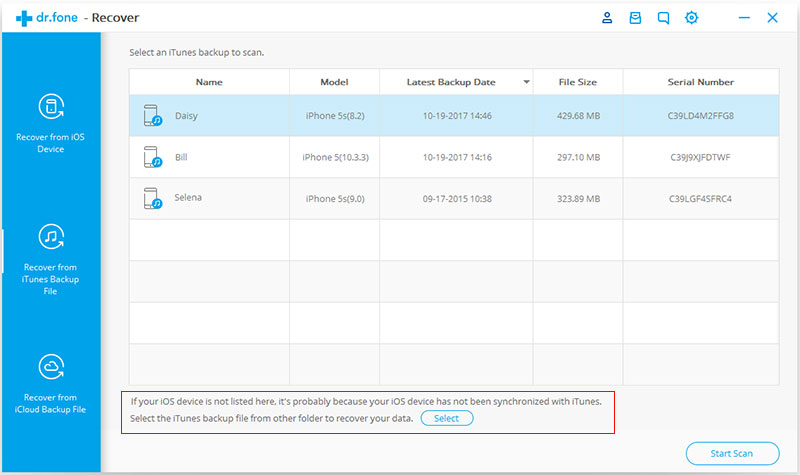Click serial number C39J9XJFDTWF
The height and width of the screenshot is (475, 800).
point(701,157)
